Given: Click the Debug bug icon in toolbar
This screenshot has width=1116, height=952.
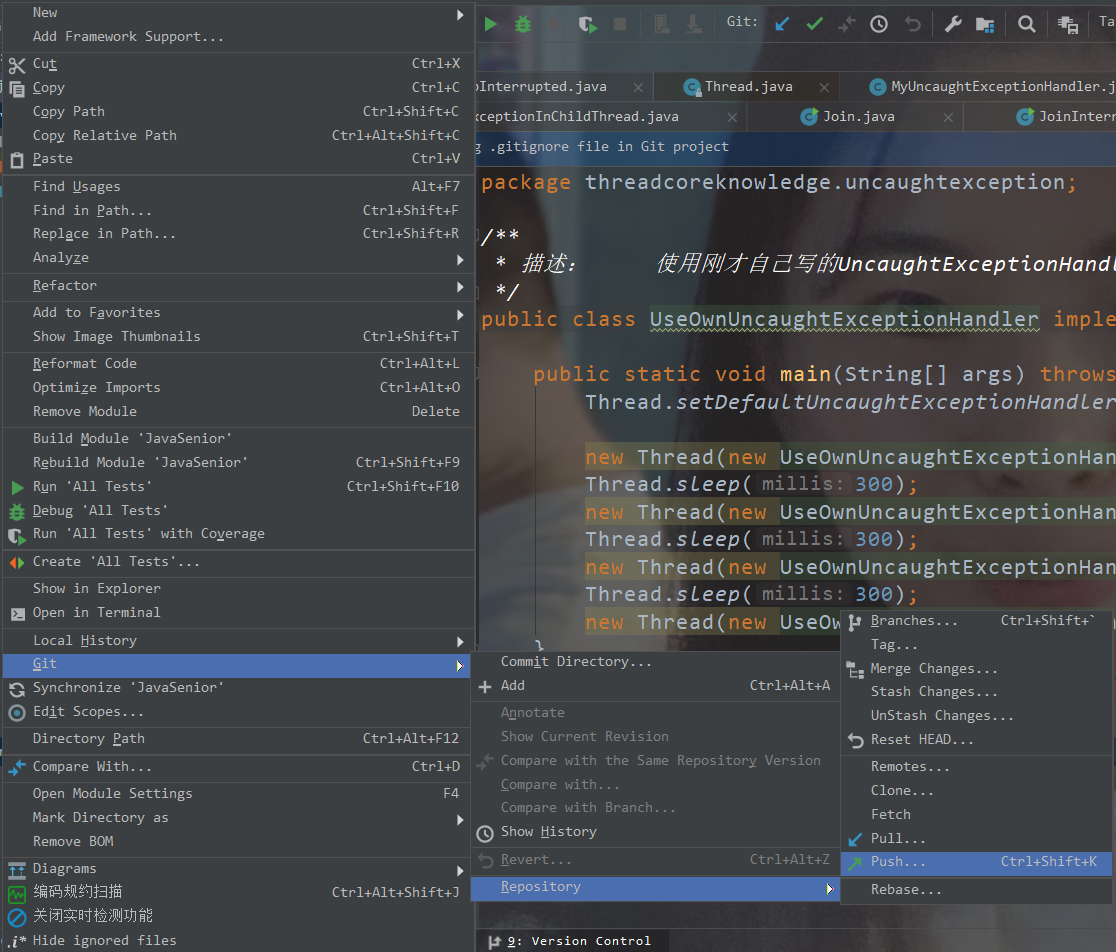Looking at the screenshot, I should (x=522, y=24).
